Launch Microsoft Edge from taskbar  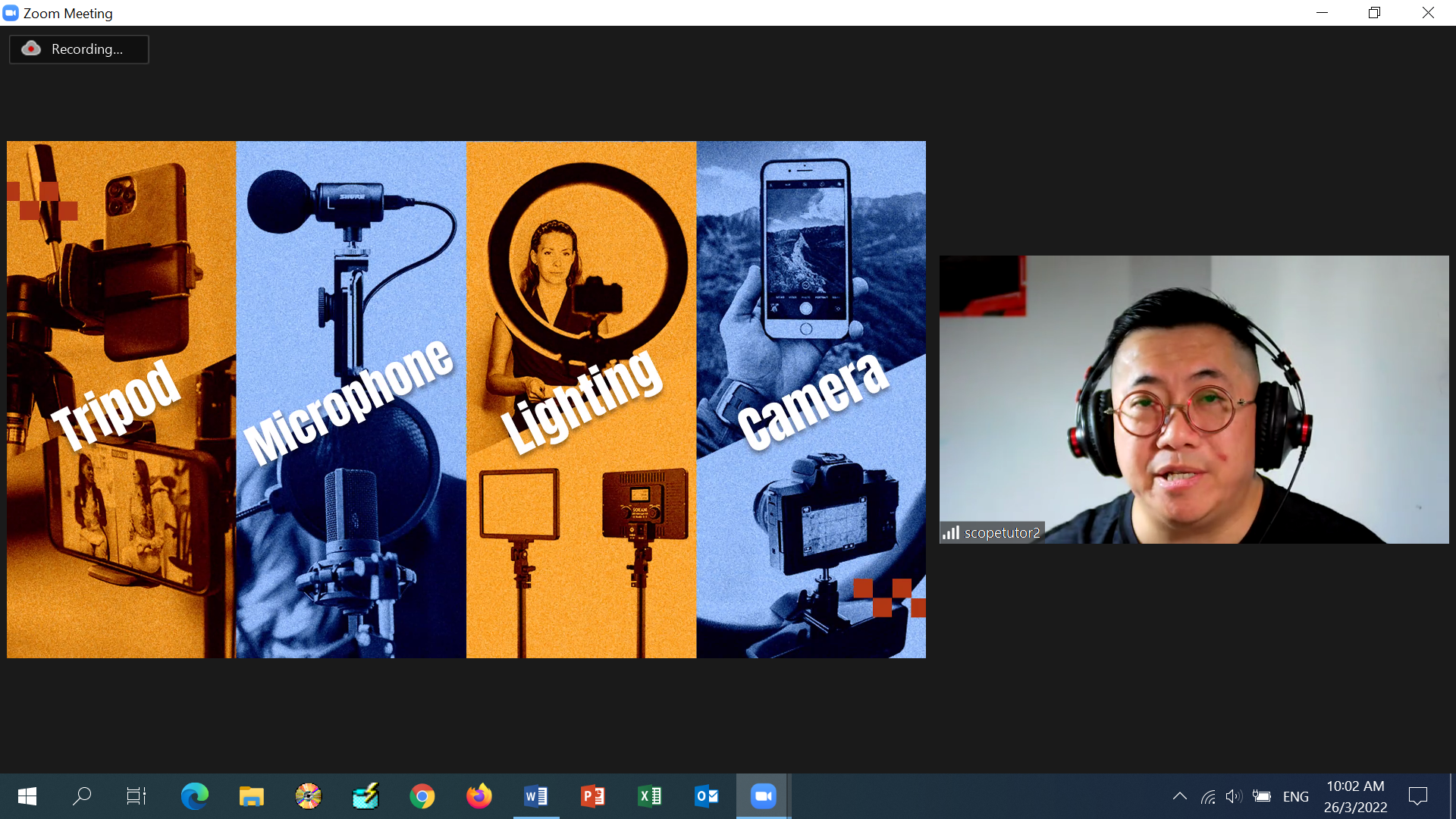tap(194, 796)
